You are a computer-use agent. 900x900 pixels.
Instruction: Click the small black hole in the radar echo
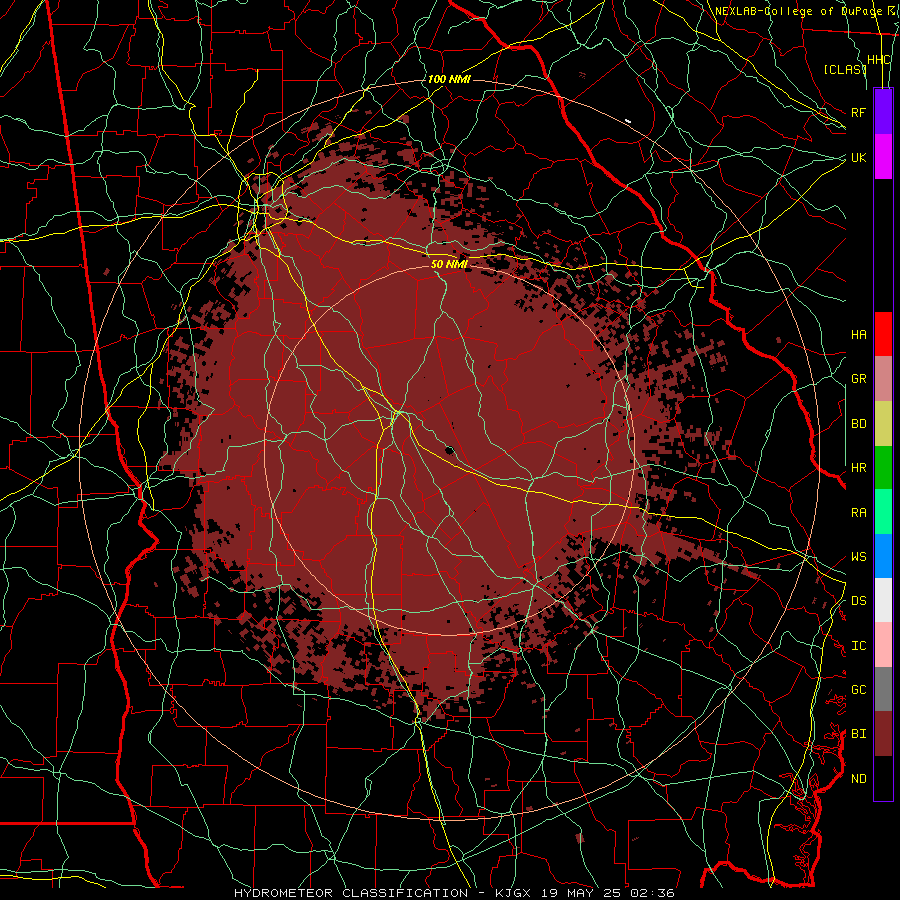(x=449, y=449)
